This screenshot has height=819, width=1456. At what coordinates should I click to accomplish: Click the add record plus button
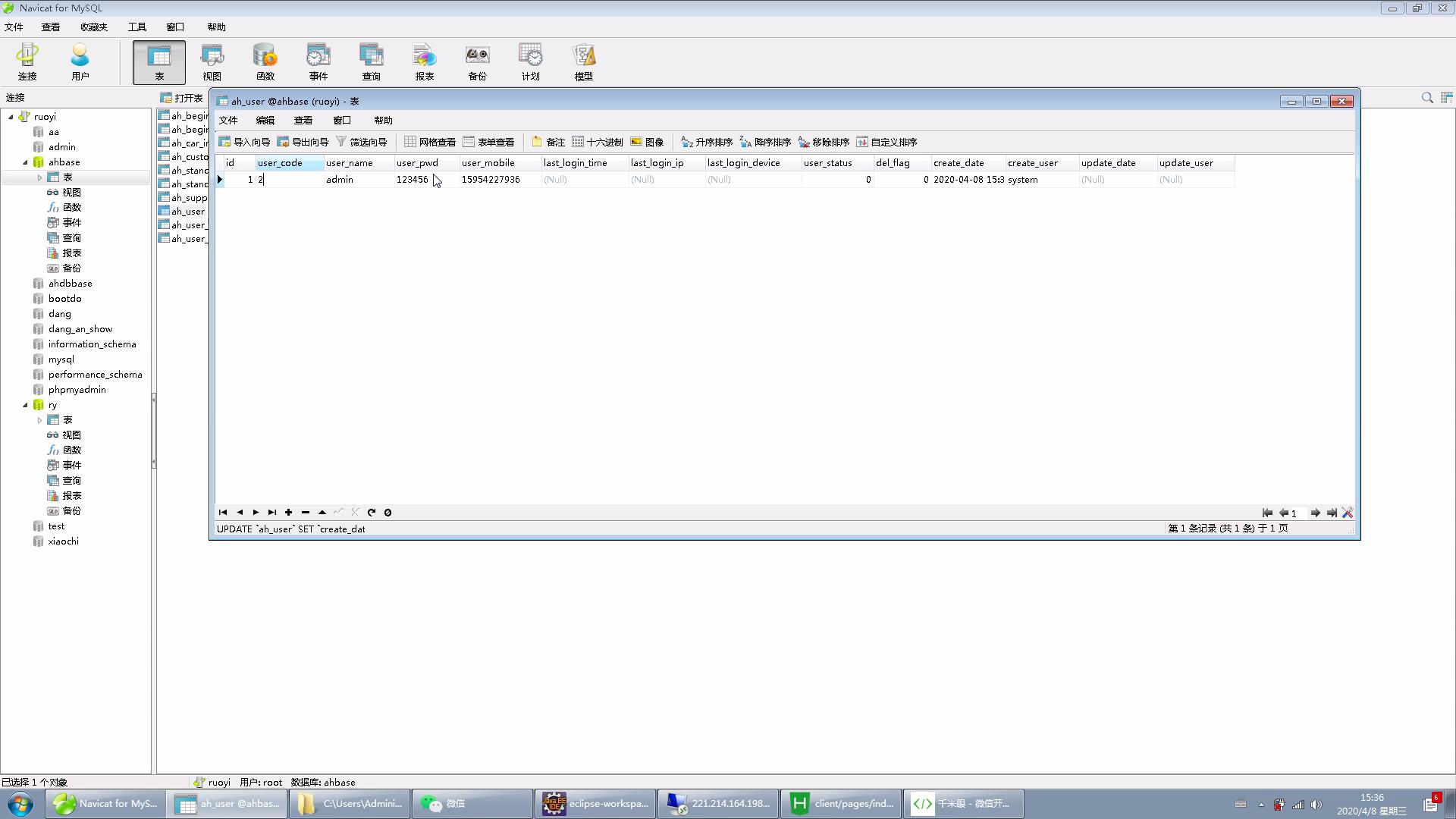pos(288,513)
